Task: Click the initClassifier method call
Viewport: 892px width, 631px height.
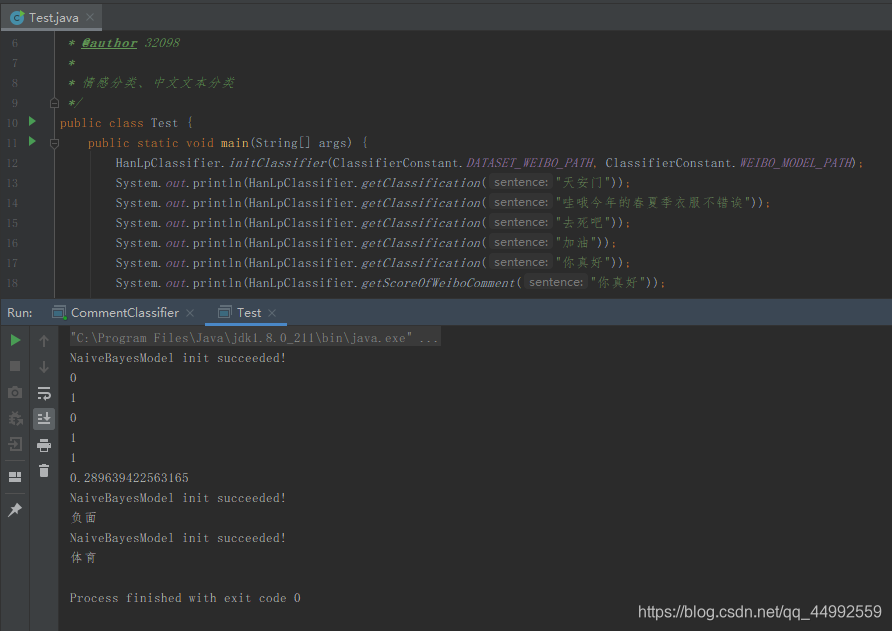Action: pos(278,163)
